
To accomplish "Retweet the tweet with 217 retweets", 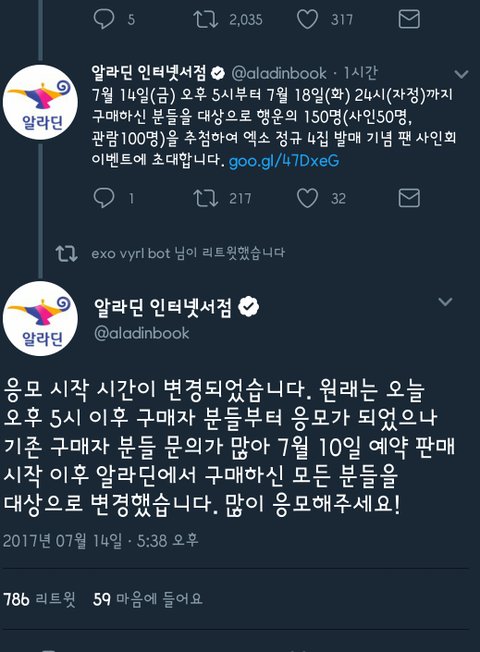I will click(205, 198).
